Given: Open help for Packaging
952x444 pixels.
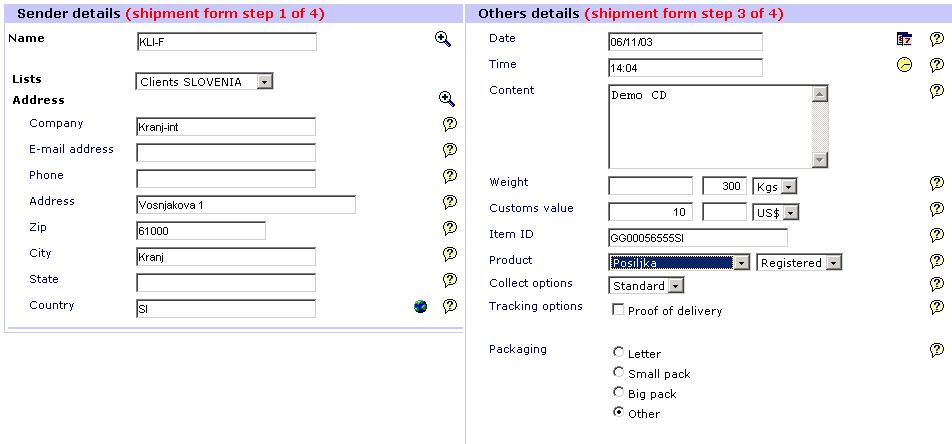Looking at the screenshot, I should pyautogui.click(x=937, y=350).
